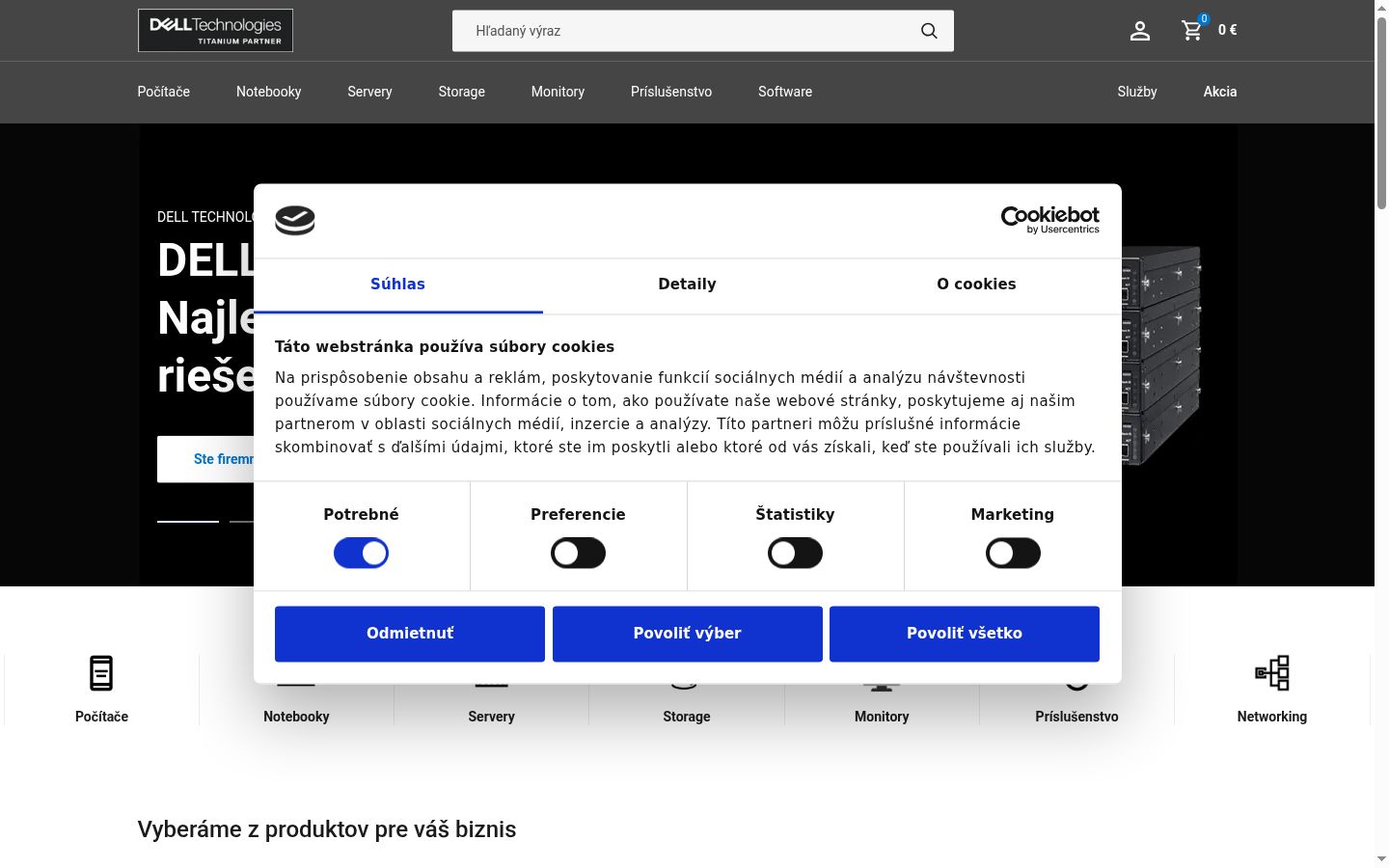Image resolution: width=1389 pixels, height=868 pixels.
Task: Toggle the Potrebné cookies switch
Action: click(x=361, y=554)
